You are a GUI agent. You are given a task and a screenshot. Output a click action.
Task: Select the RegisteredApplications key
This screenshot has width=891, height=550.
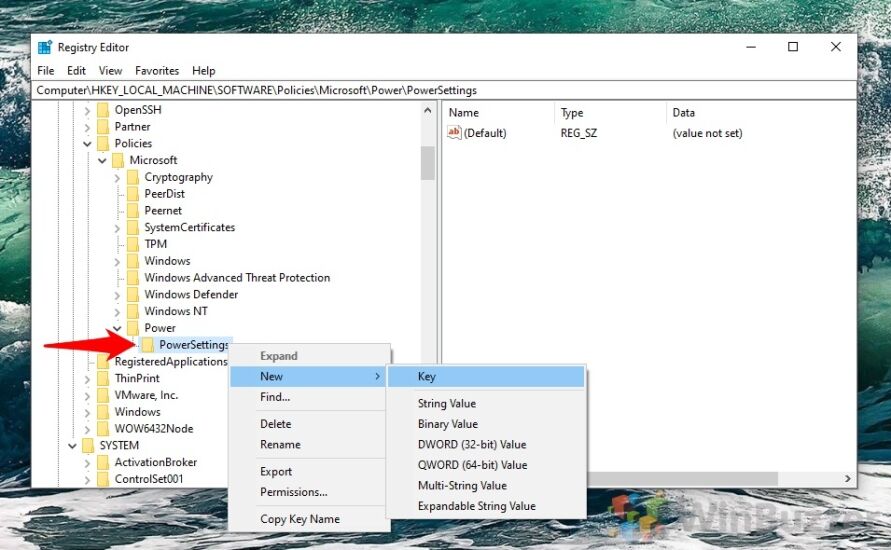tap(170, 361)
